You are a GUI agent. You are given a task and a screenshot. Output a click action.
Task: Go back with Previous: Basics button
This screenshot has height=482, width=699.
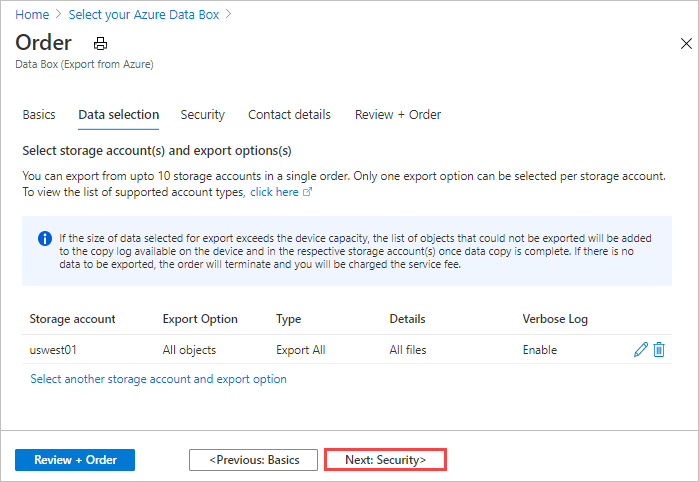(x=254, y=460)
